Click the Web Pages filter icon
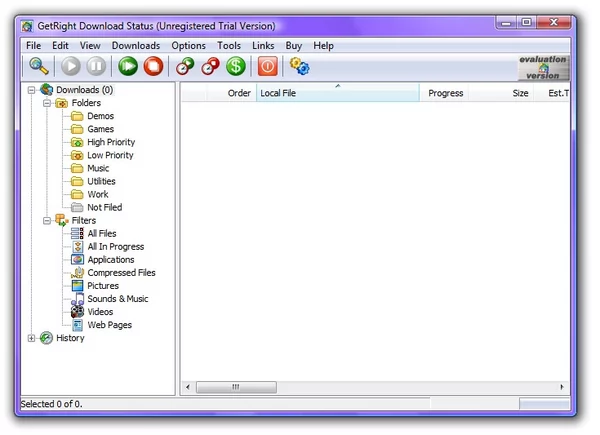 78,325
